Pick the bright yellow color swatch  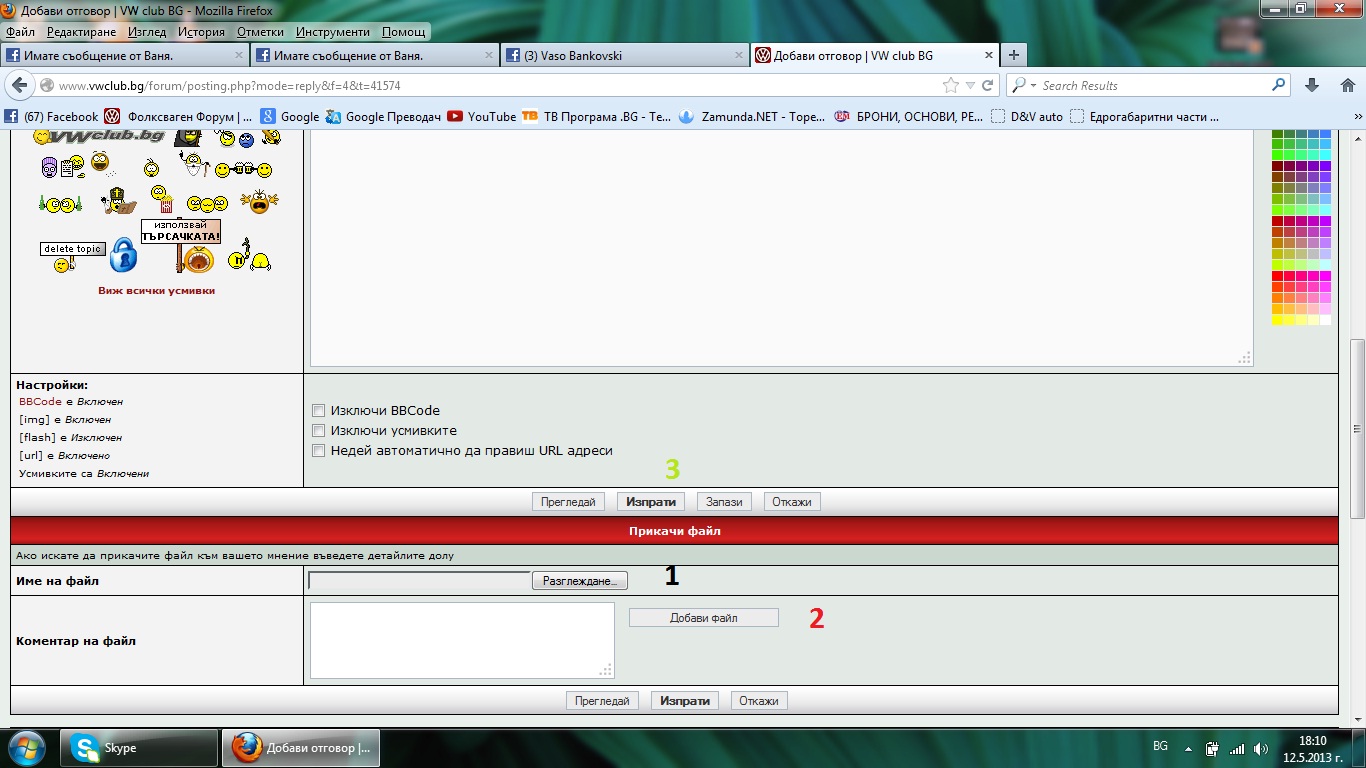click(1278, 320)
